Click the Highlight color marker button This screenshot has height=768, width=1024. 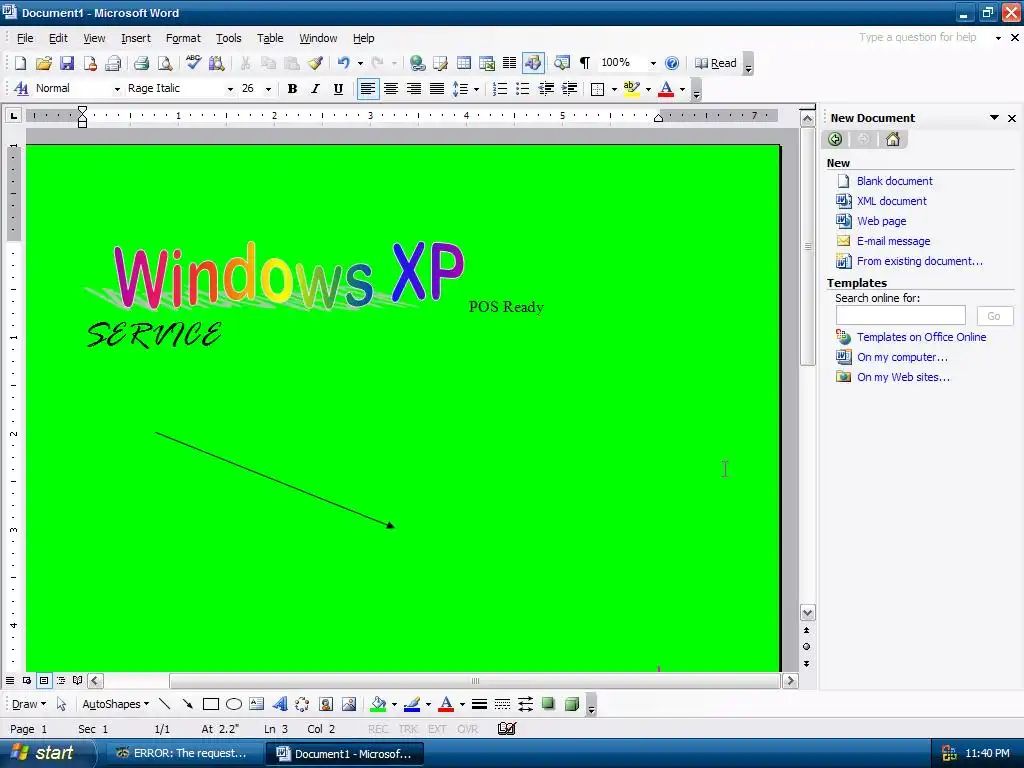(632, 89)
